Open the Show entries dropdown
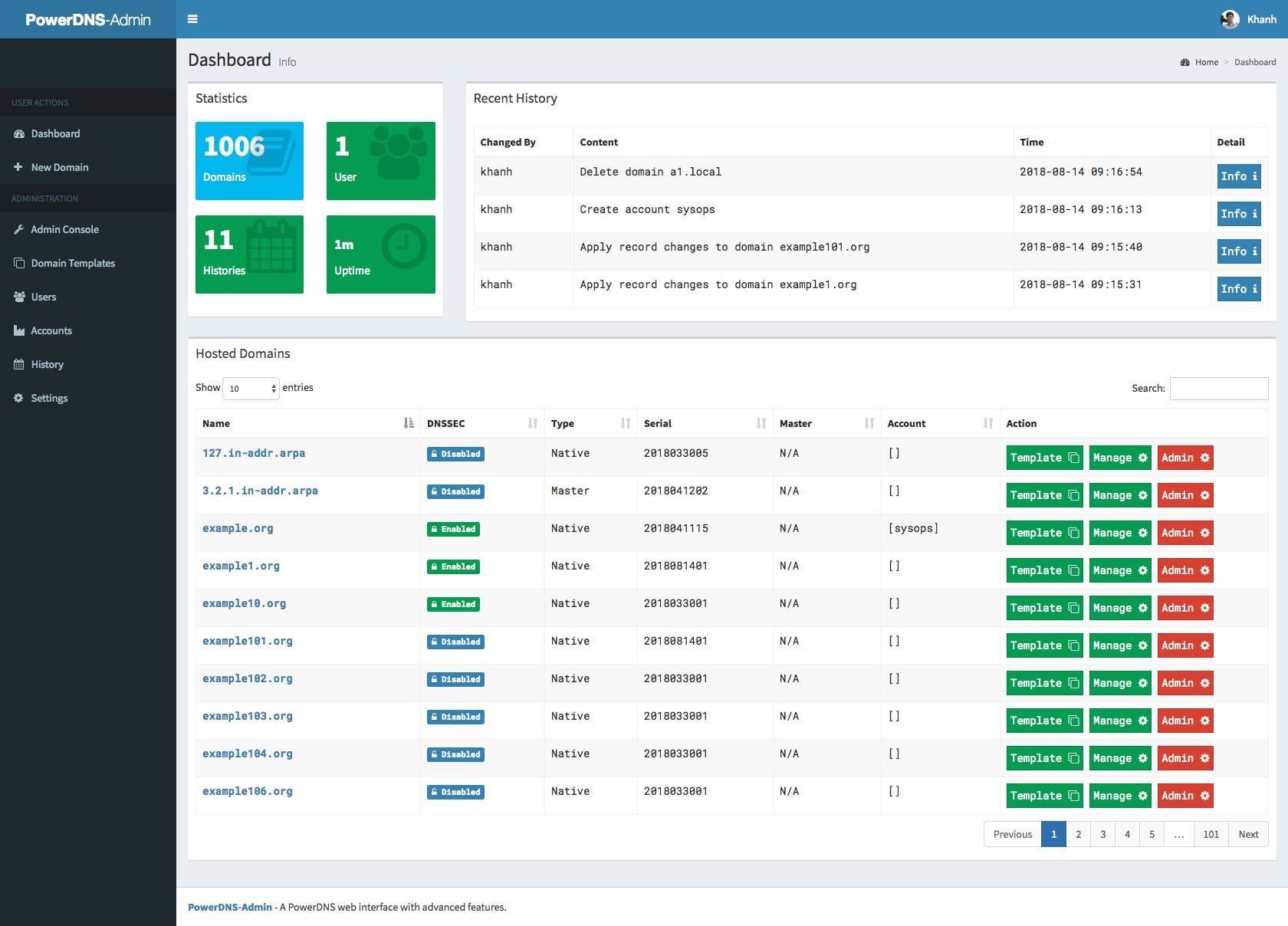Image resolution: width=1288 pixels, height=926 pixels. pyautogui.click(x=250, y=388)
